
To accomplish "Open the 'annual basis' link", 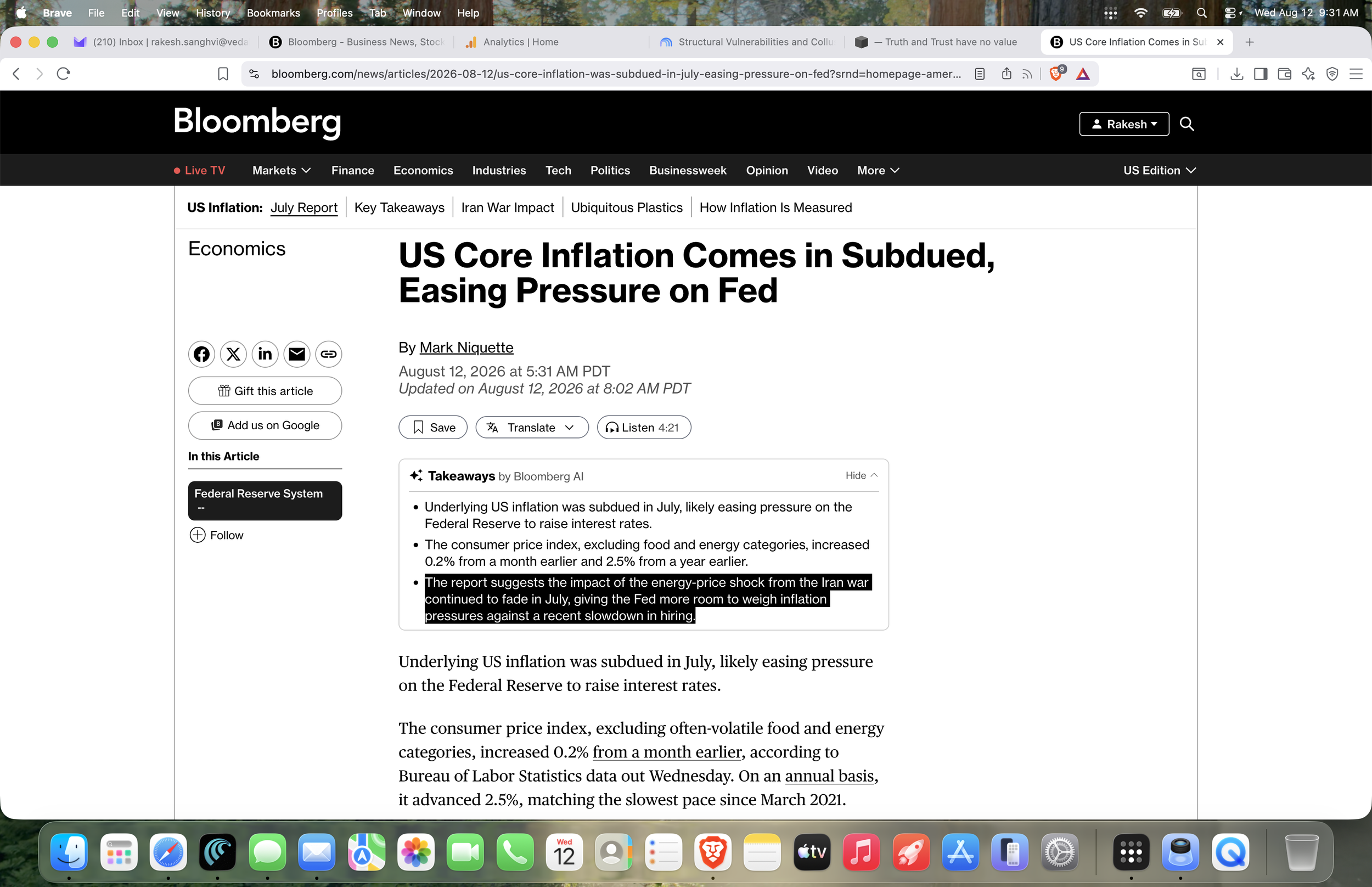I will pos(830,776).
